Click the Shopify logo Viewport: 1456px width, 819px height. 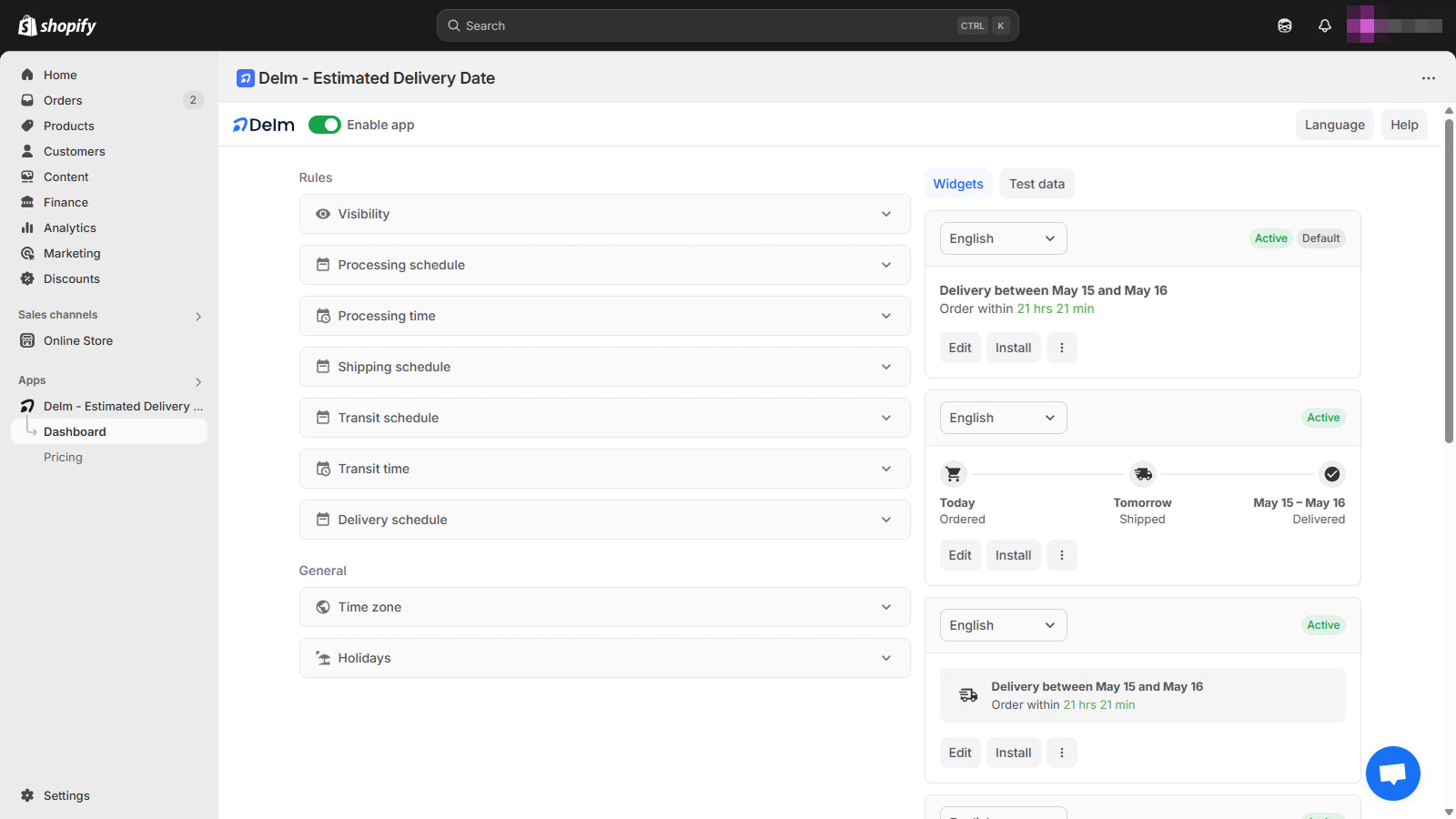tap(57, 25)
